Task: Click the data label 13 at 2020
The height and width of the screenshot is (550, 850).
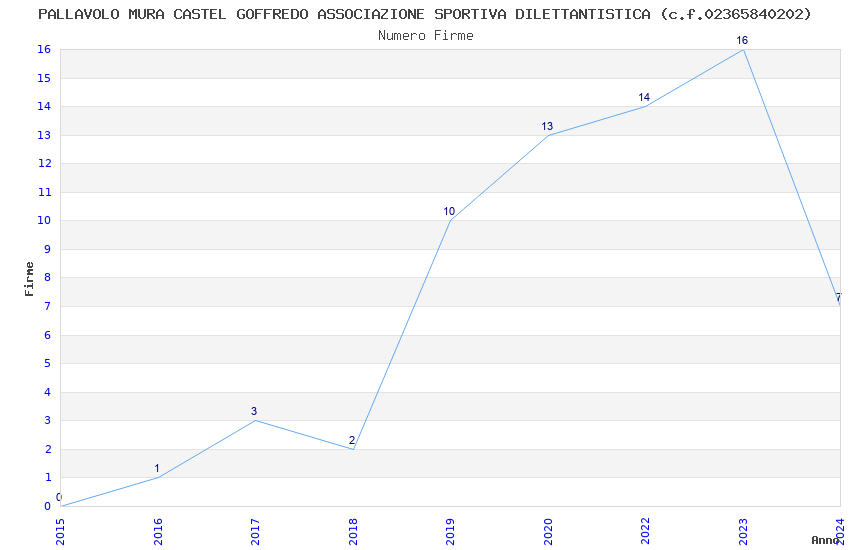Action: click(x=547, y=126)
